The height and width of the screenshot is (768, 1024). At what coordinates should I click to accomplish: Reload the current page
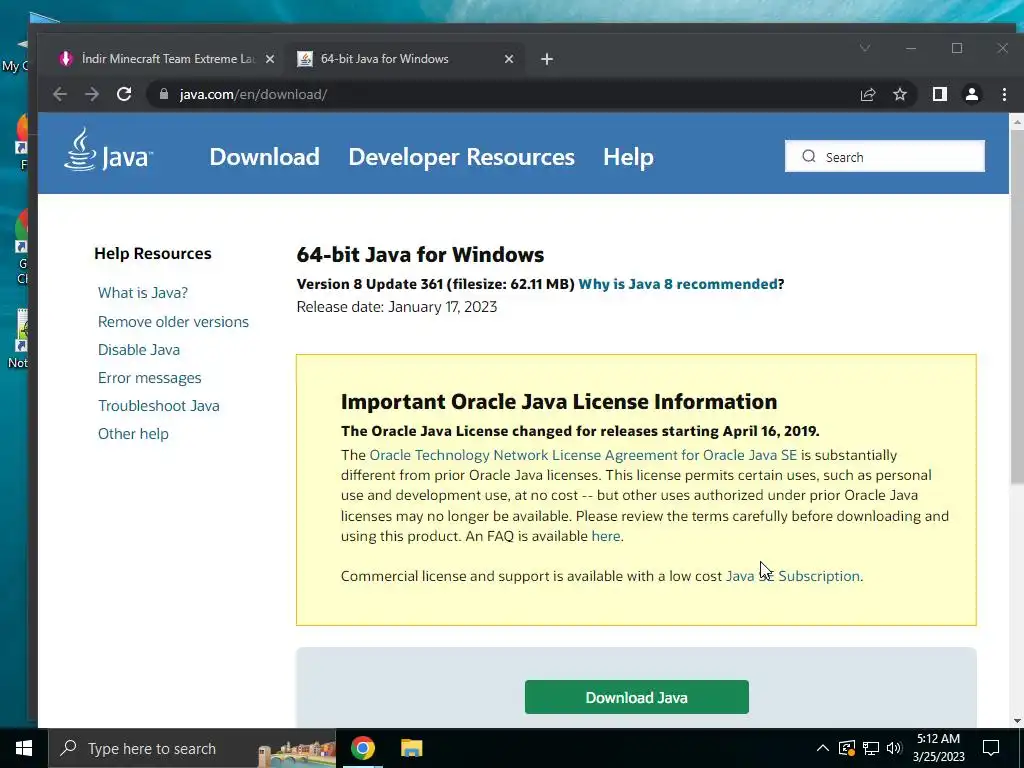[x=124, y=94]
